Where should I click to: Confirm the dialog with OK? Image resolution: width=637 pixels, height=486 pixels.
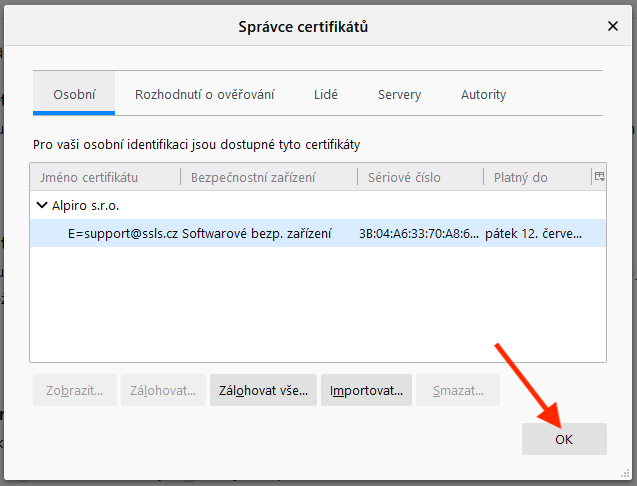pos(564,439)
